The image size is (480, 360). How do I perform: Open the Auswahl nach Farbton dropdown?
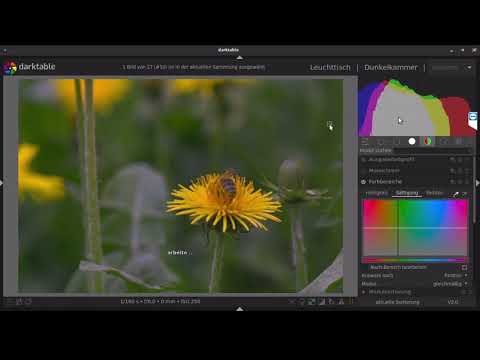415,276
